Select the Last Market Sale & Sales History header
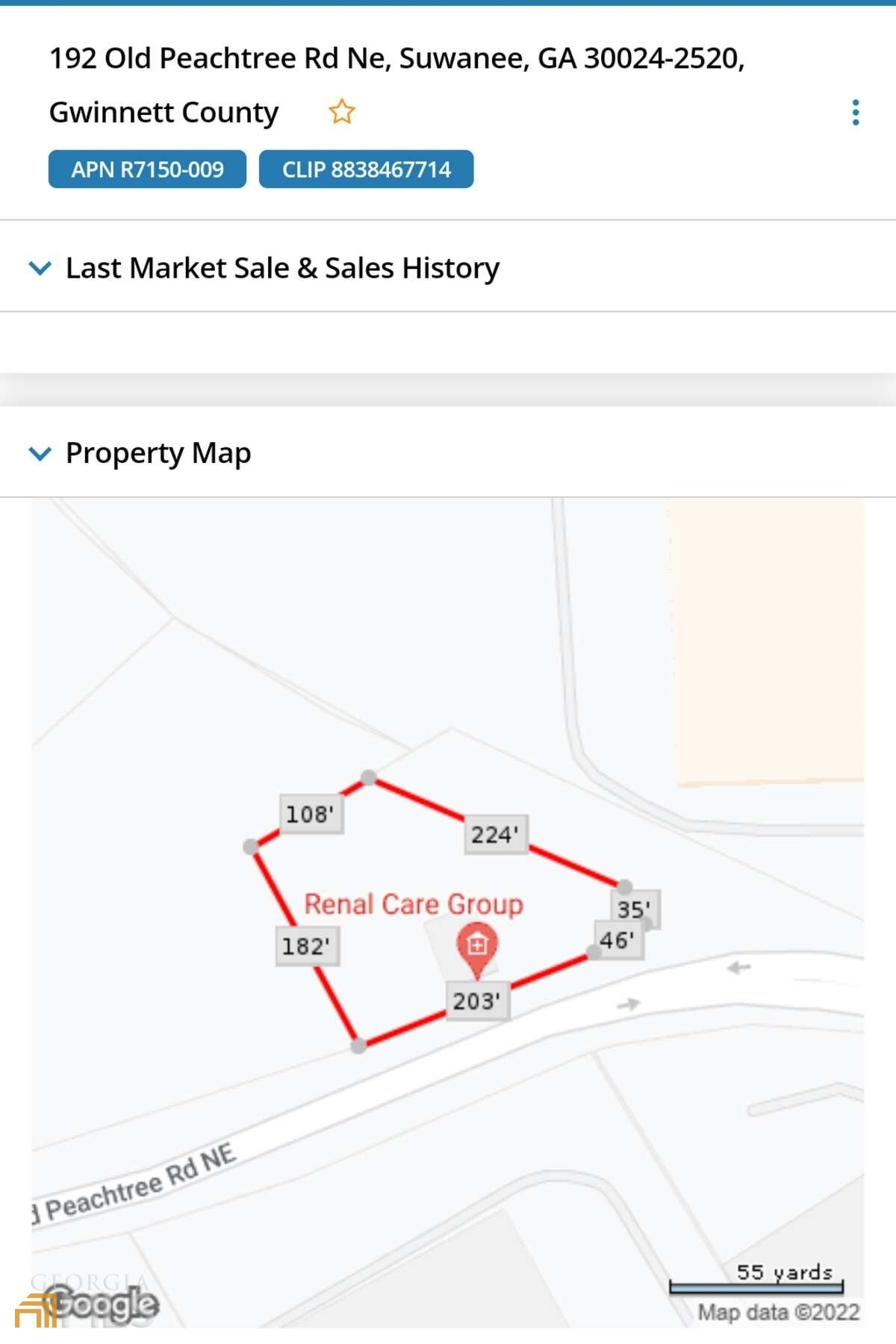The width and height of the screenshot is (896, 1344). pos(282,267)
